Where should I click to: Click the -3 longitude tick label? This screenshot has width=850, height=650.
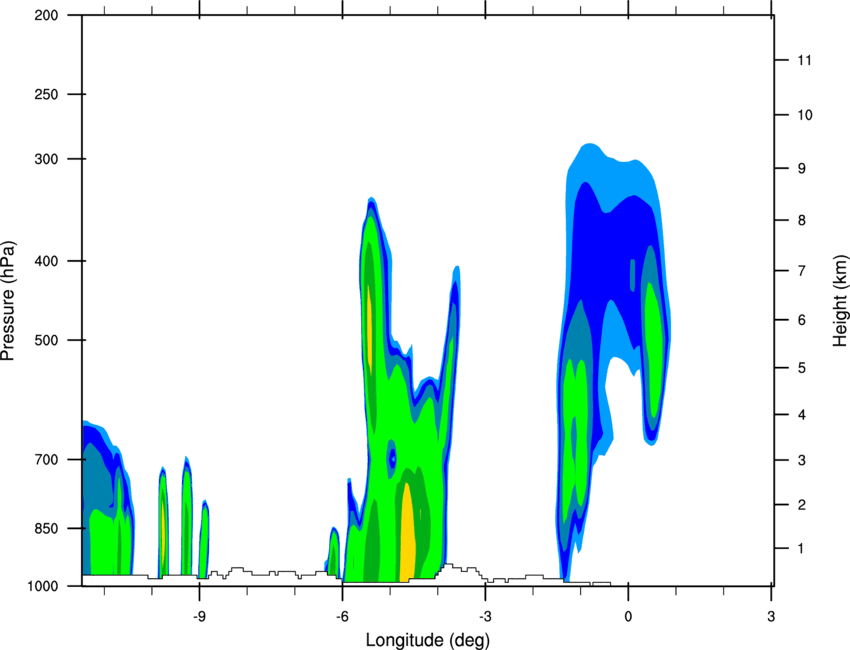[x=485, y=617]
